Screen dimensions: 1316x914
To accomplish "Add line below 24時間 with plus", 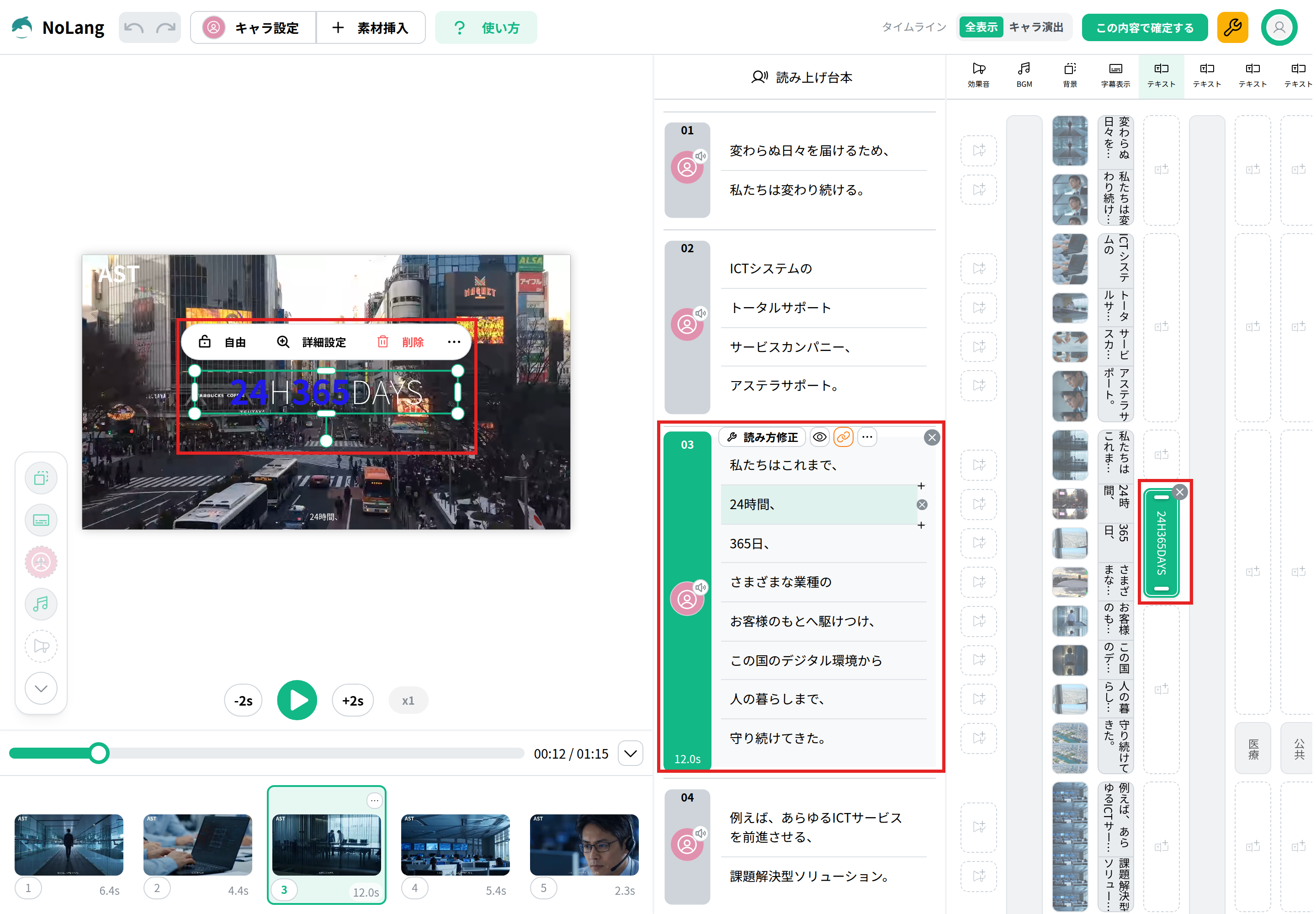I will click(x=921, y=525).
